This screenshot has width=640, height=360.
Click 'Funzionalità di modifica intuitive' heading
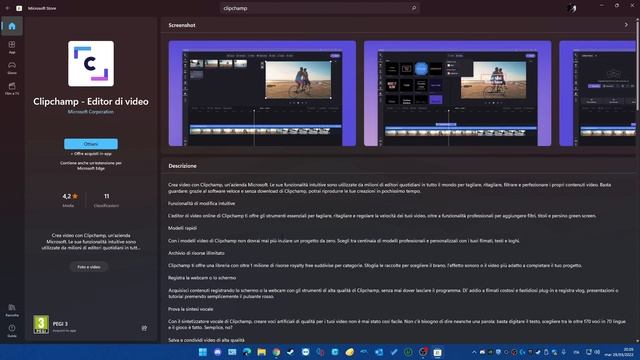[x=202, y=203]
